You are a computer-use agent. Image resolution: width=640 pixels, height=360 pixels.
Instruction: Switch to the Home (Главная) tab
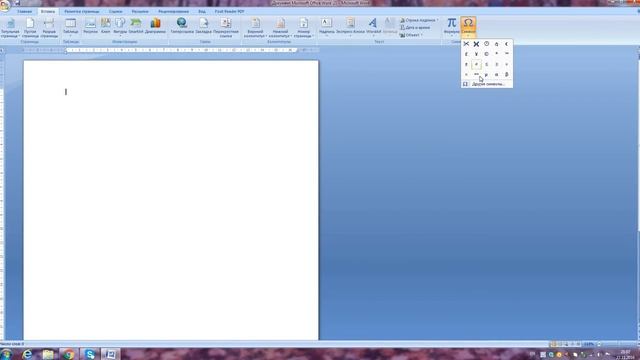click(24, 11)
